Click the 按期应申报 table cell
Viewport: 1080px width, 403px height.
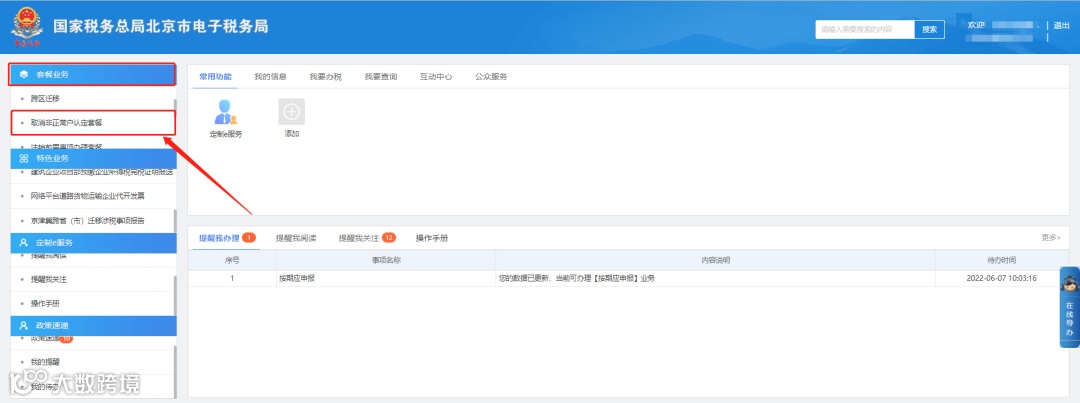click(386, 278)
